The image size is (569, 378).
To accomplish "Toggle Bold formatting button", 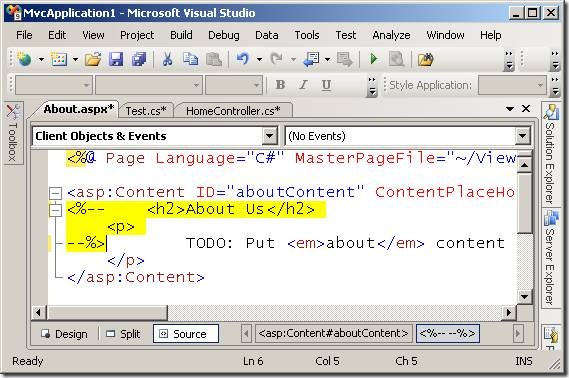I will click(x=280, y=85).
